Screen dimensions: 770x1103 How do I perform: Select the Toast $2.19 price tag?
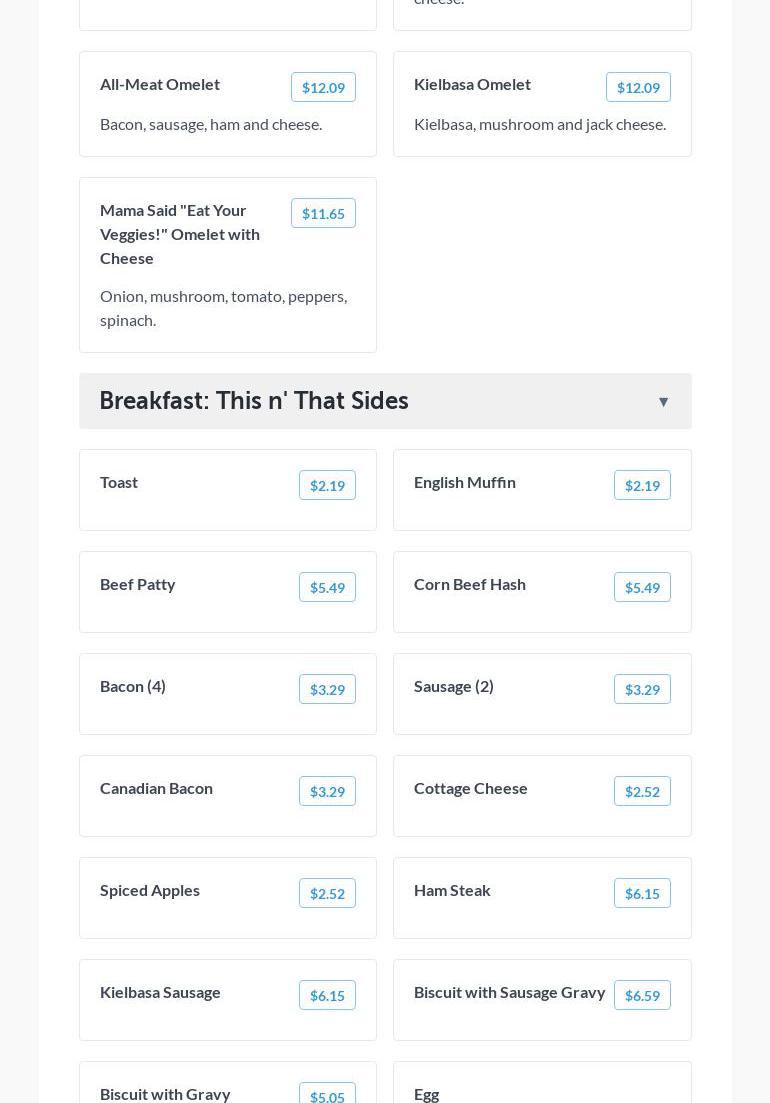pyautogui.click(x=327, y=486)
